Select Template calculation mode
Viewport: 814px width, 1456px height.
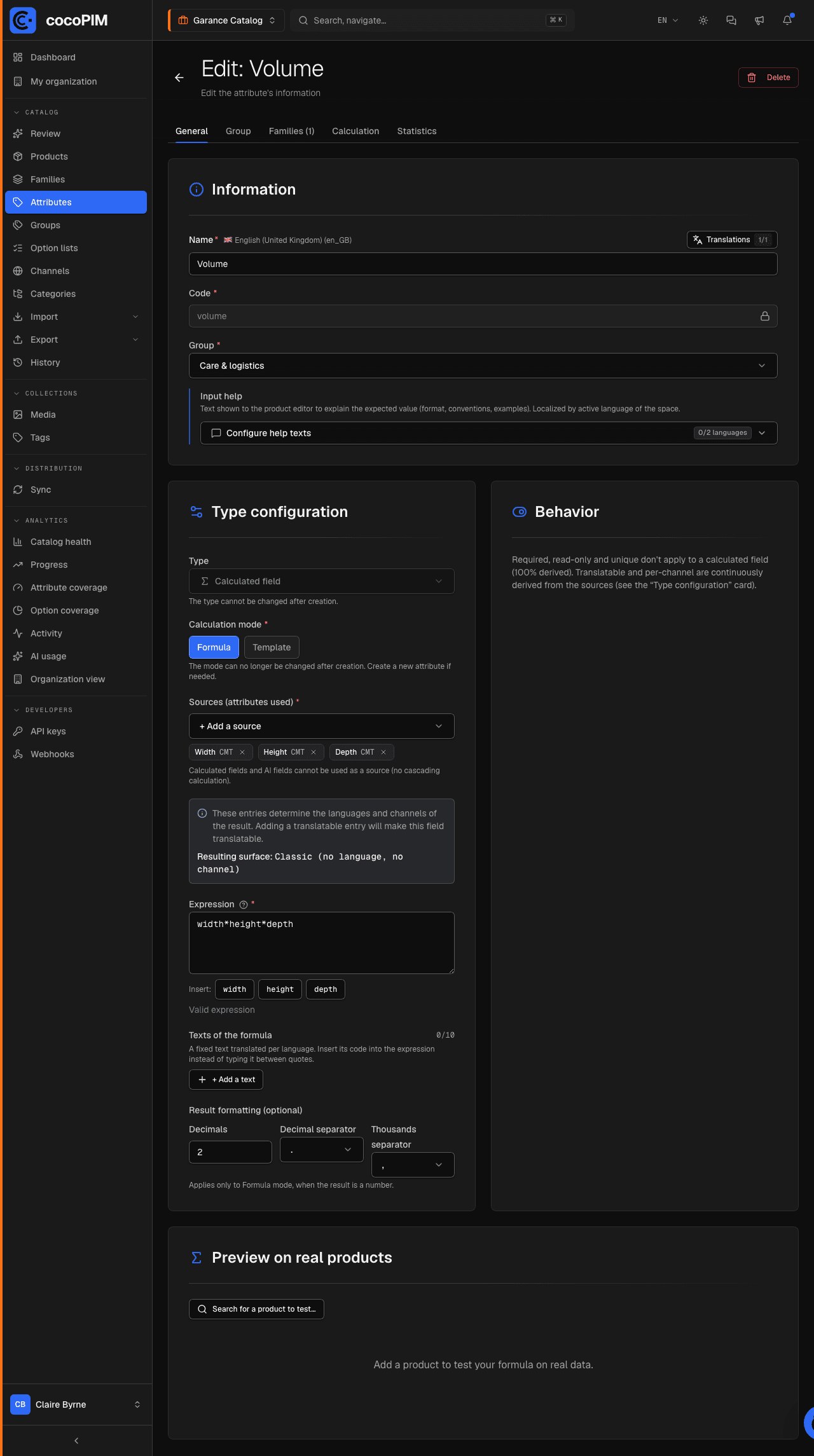coord(272,647)
